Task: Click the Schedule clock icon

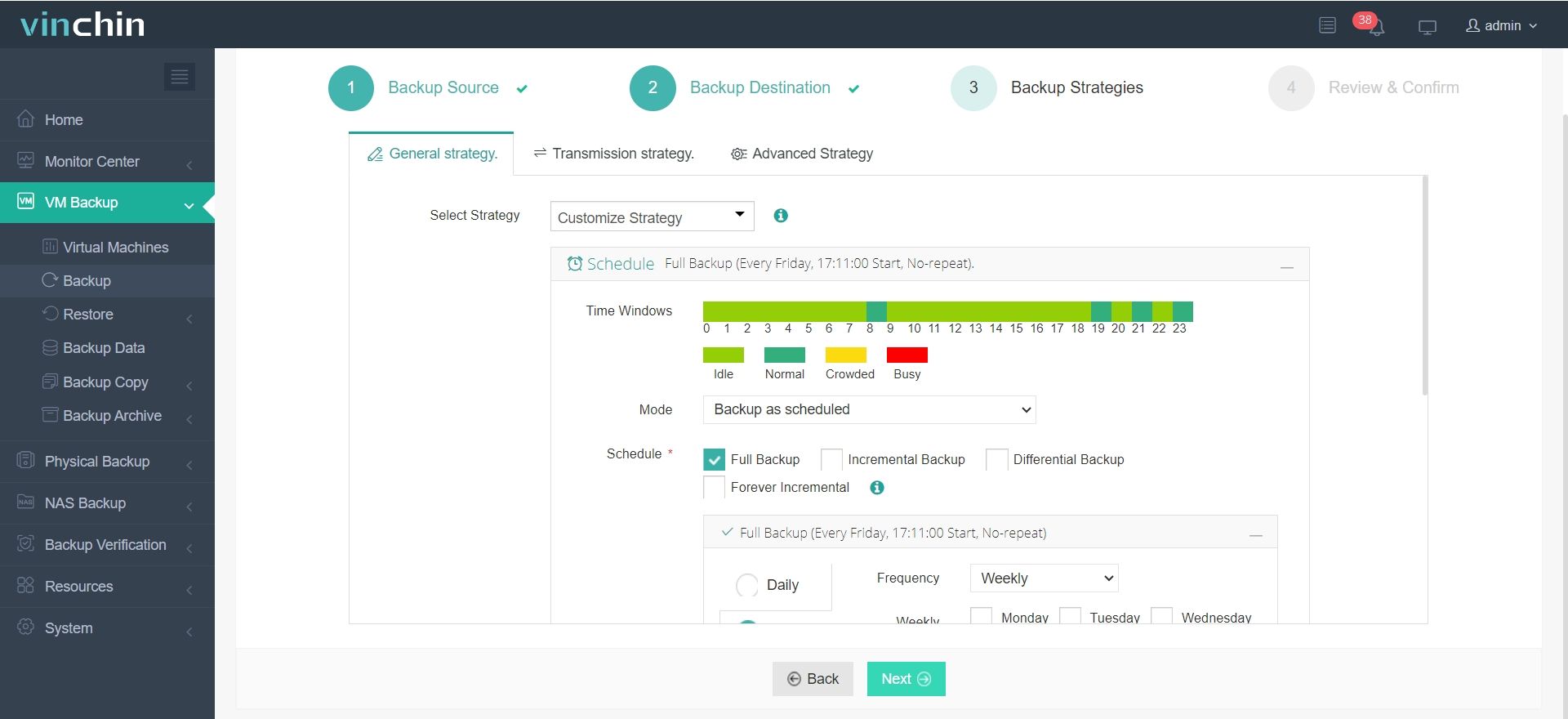Action: point(575,263)
